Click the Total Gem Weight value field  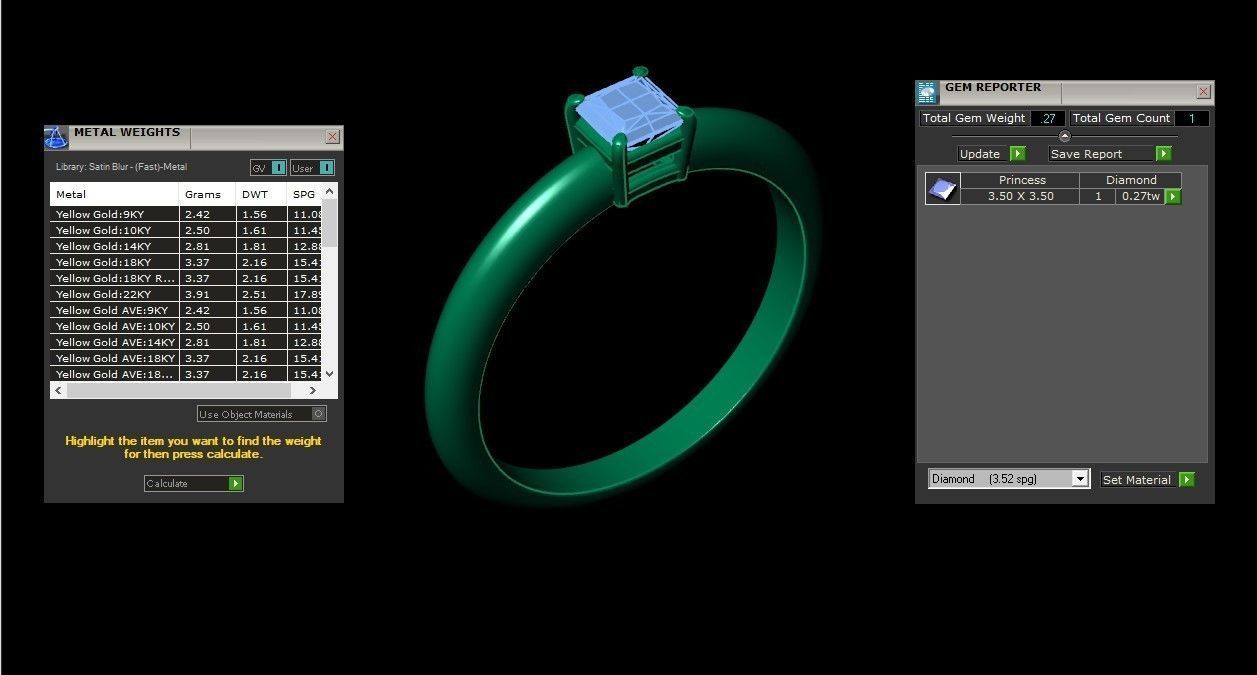[1047, 118]
